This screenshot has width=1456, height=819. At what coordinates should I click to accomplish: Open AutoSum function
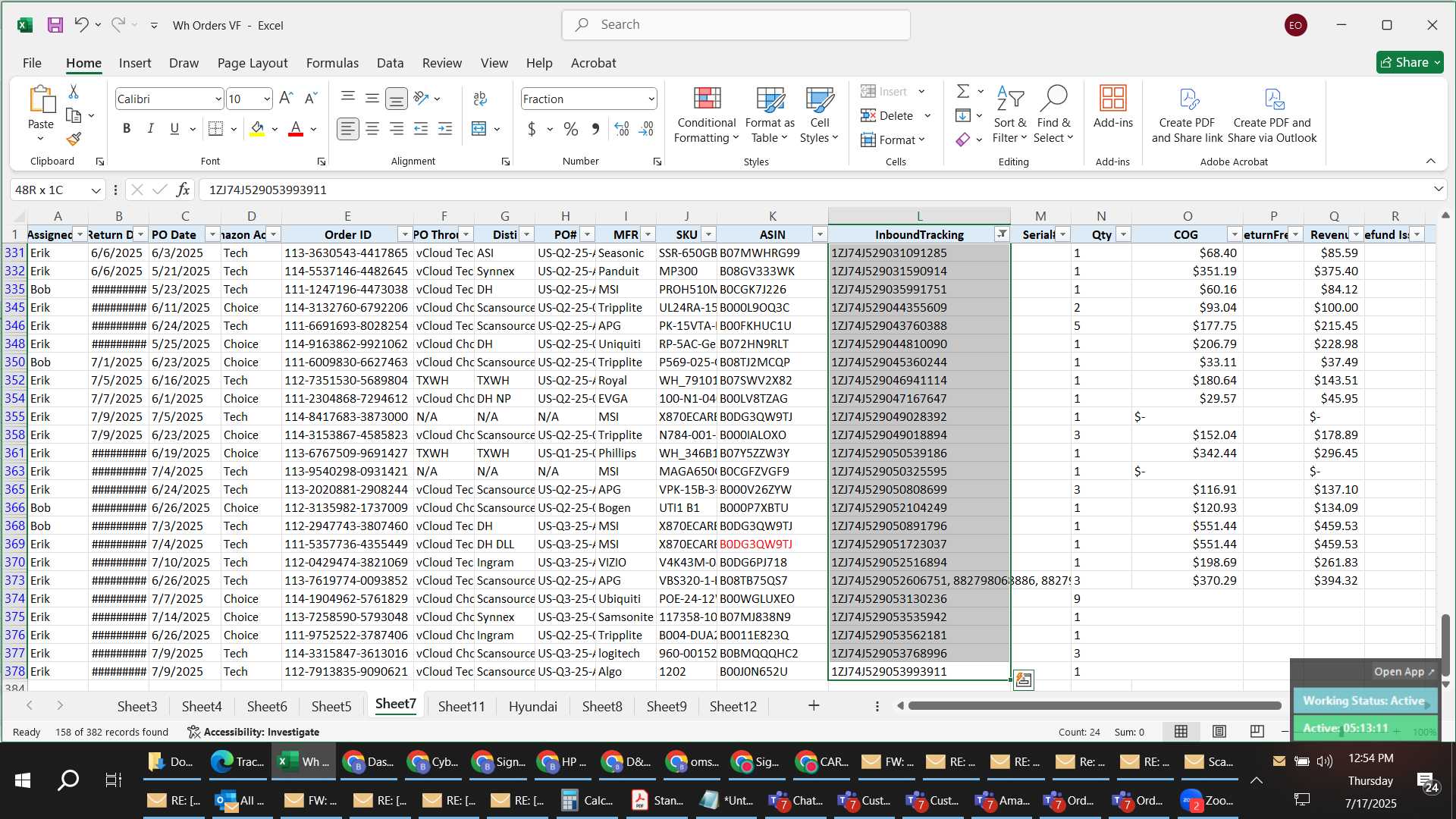(x=963, y=92)
